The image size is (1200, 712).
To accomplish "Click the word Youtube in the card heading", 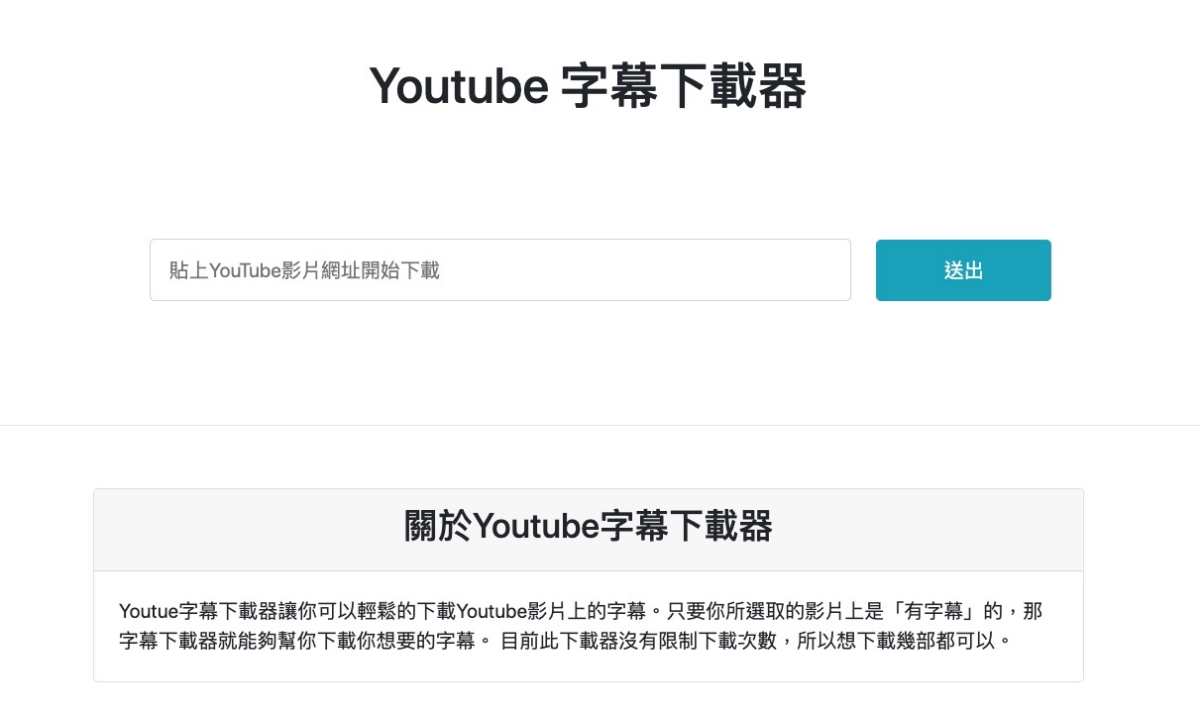I will (535, 526).
